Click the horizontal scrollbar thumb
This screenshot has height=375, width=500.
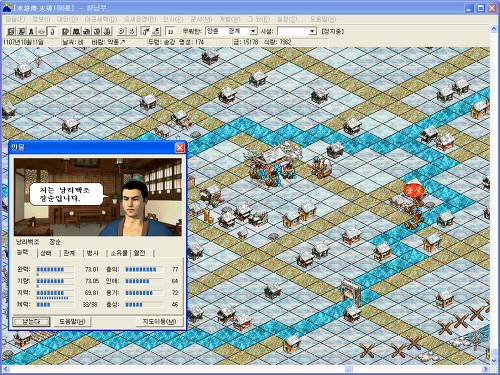pyautogui.click(x=348, y=369)
